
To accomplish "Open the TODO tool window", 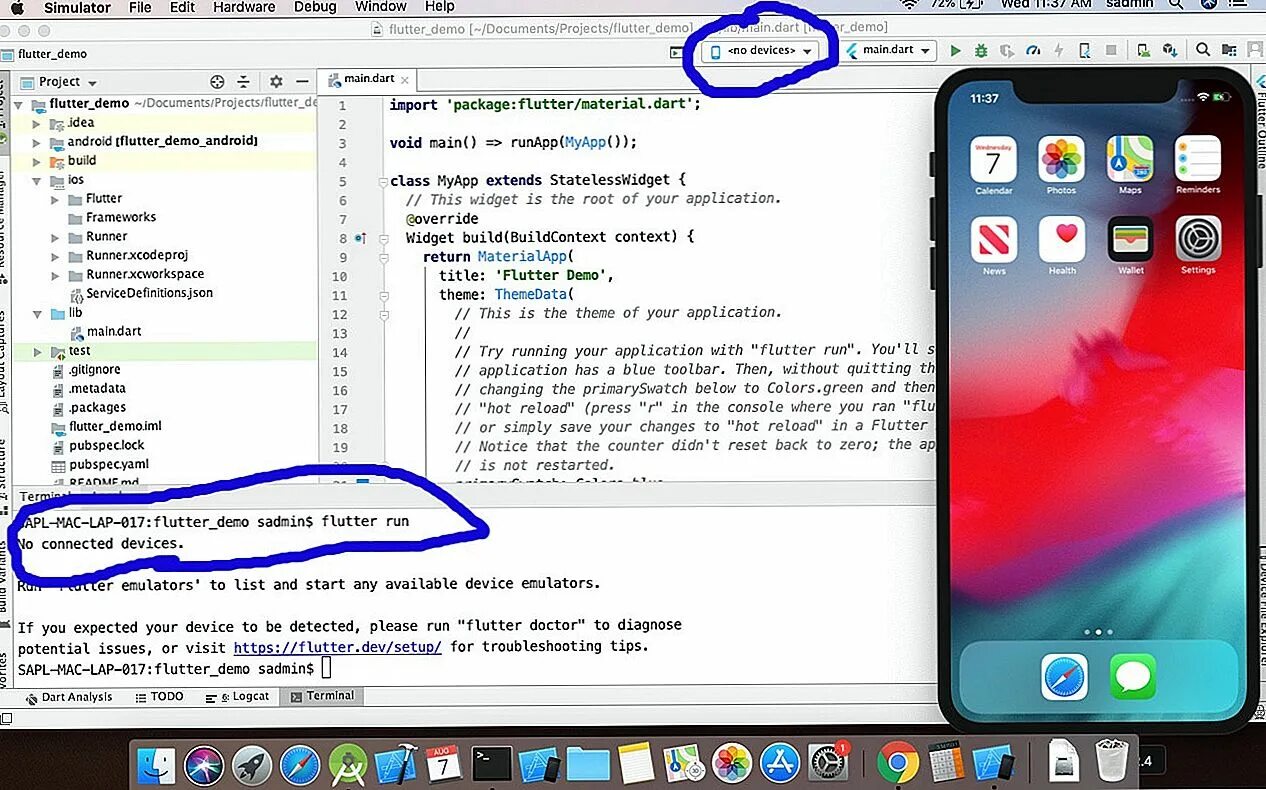I will coord(158,697).
